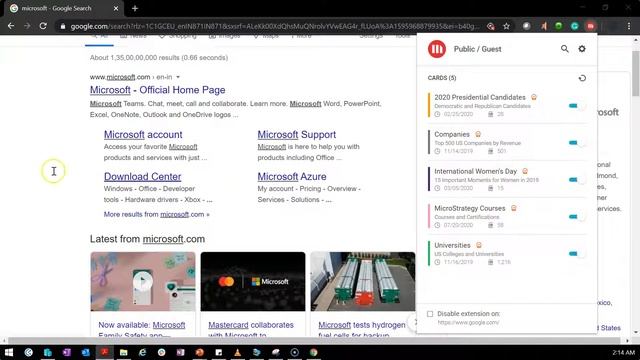Go back to the previous page
The height and width of the screenshot is (360, 640).
(x=11, y=26)
